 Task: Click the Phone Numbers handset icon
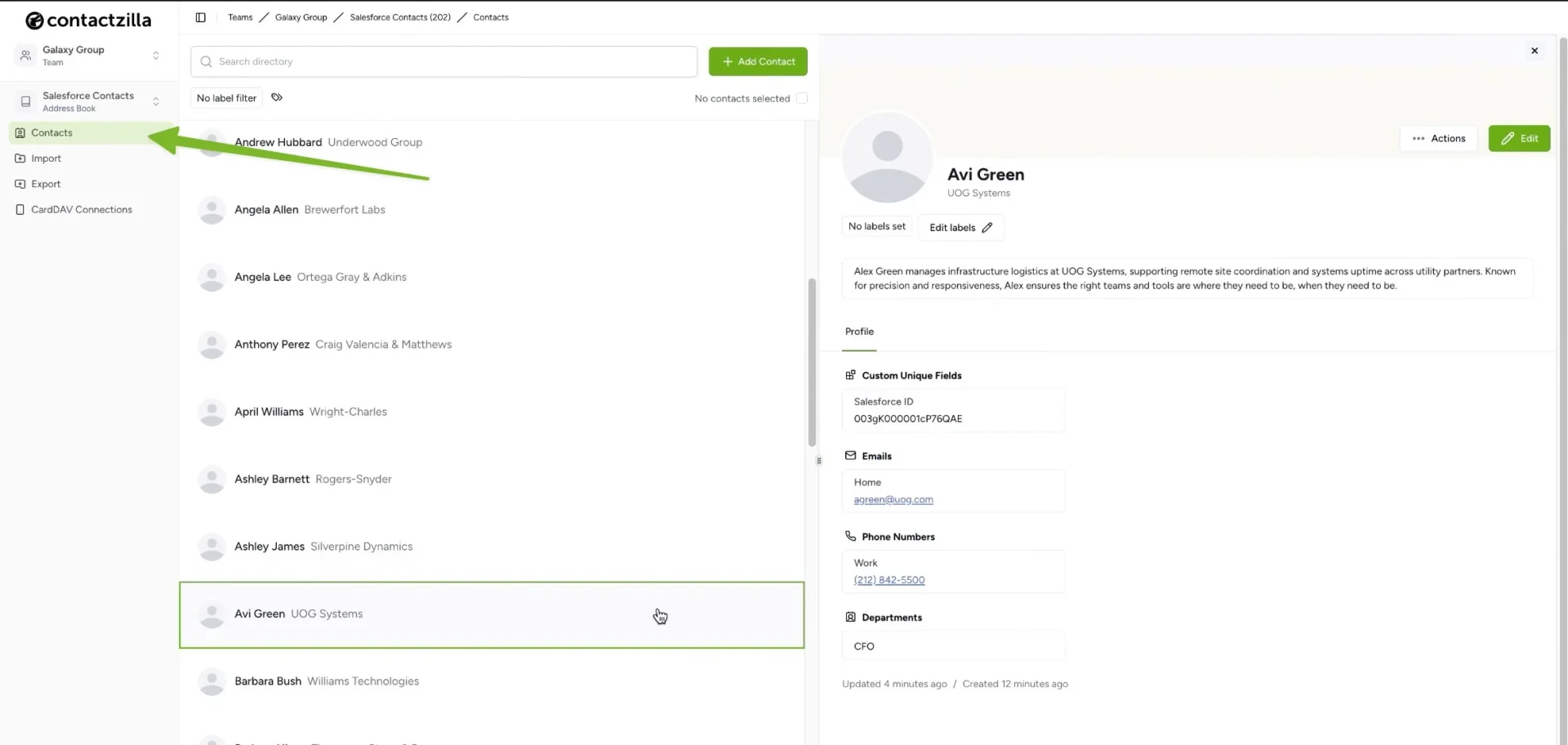[x=850, y=536]
